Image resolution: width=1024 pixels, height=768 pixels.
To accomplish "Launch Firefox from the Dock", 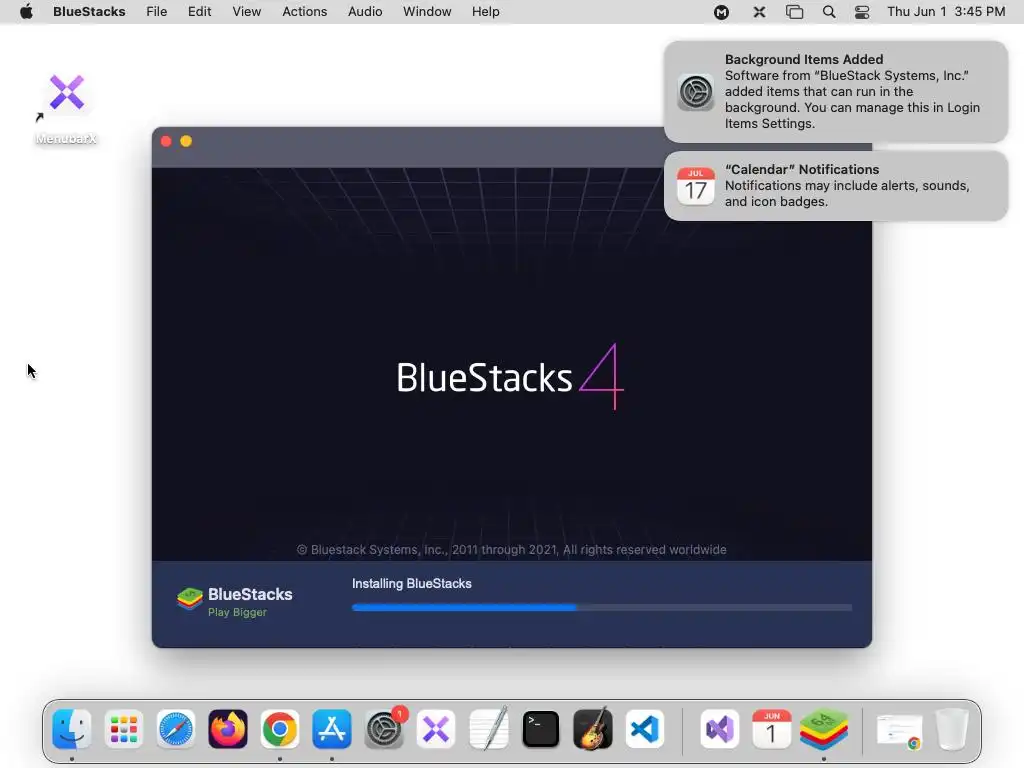I will click(x=228, y=729).
